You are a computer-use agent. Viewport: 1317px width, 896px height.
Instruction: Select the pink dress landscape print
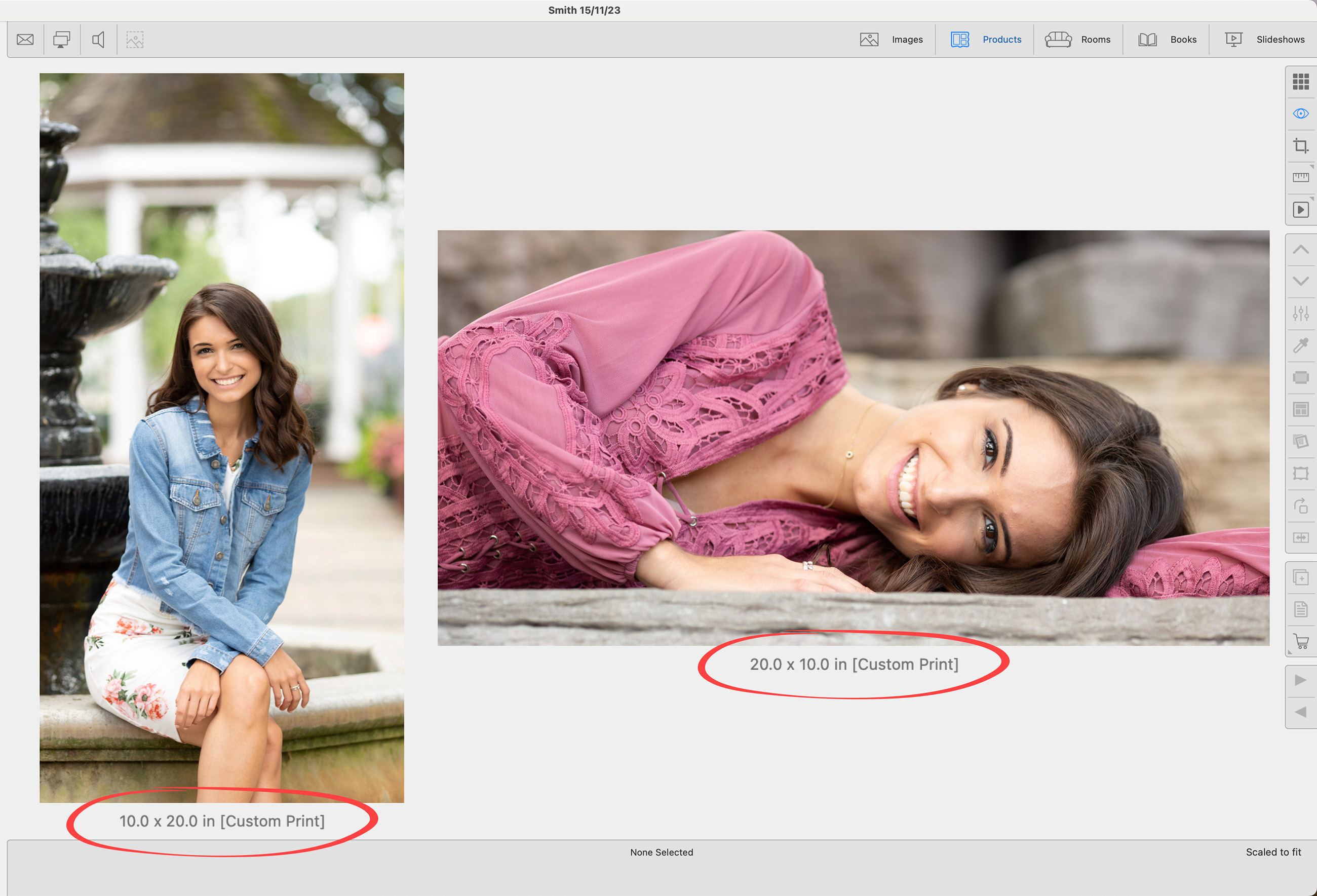click(x=853, y=438)
